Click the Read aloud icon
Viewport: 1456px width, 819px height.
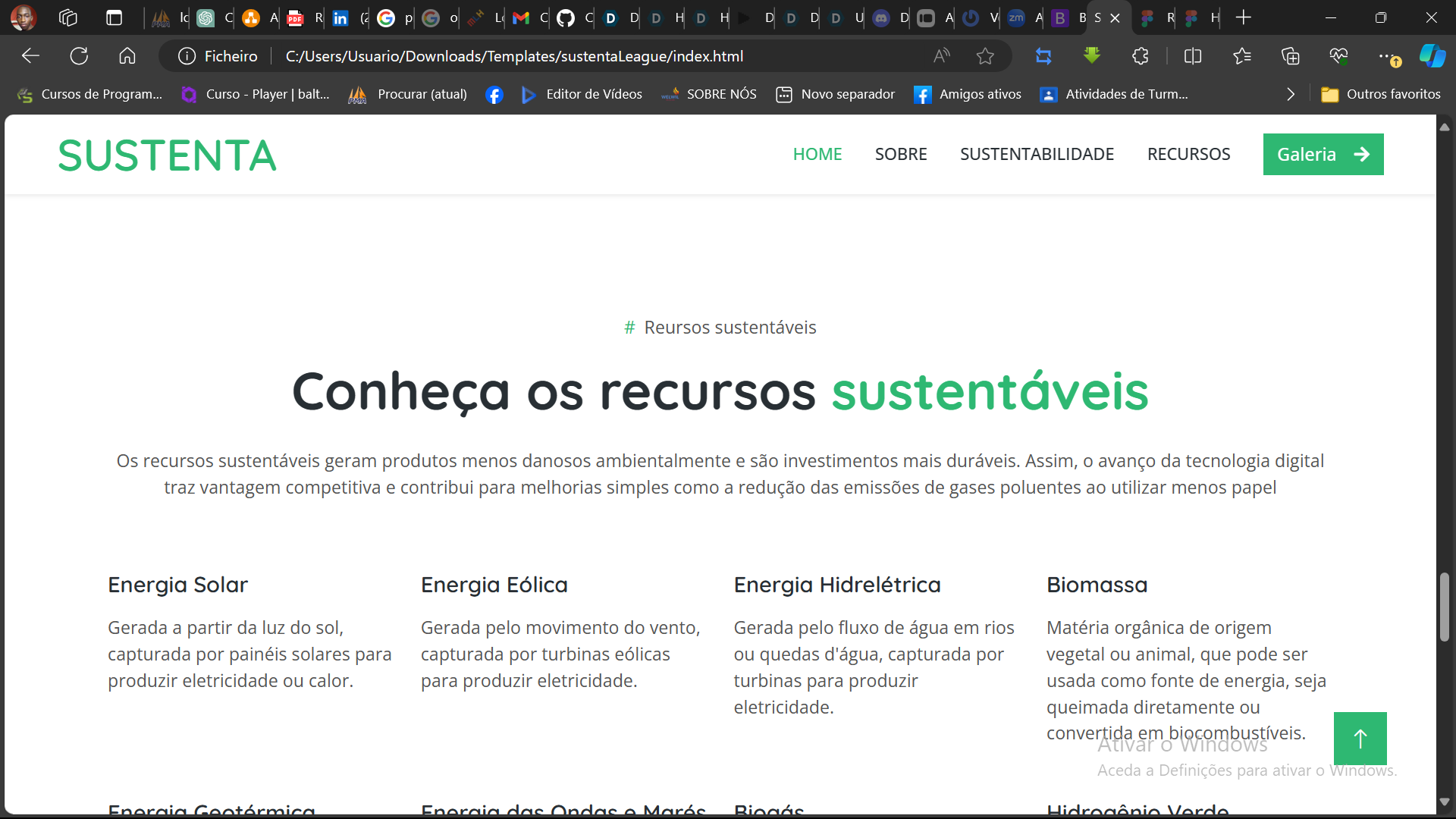pos(941,56)
